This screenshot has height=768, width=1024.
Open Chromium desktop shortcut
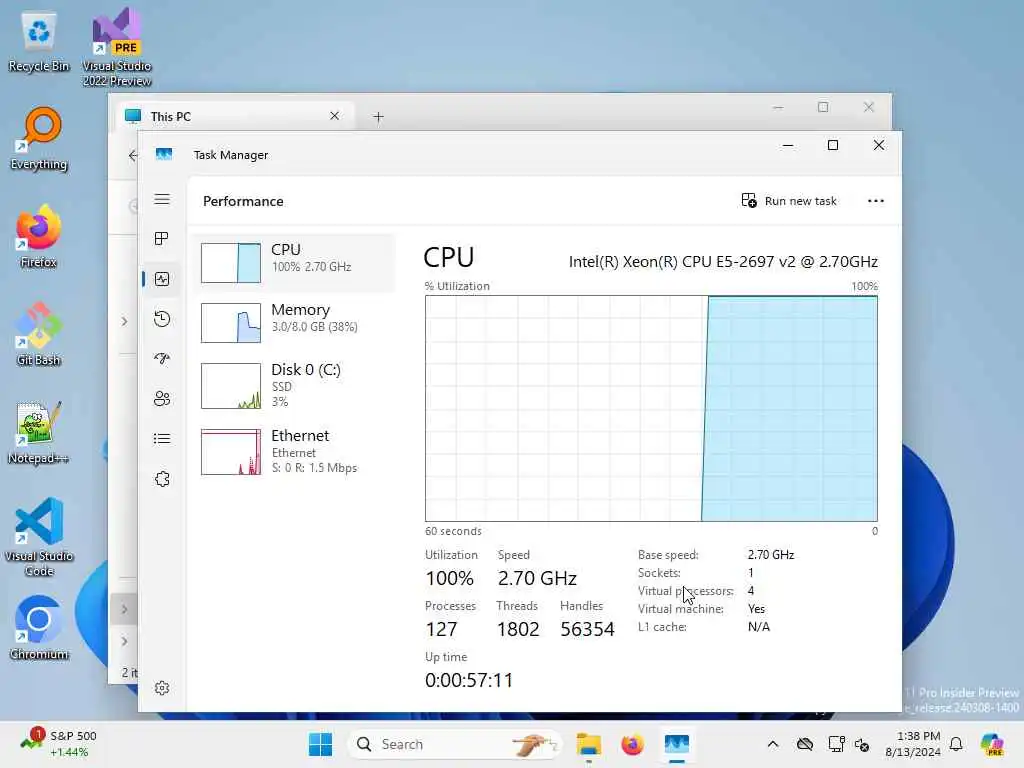click(x=39, y=628)
